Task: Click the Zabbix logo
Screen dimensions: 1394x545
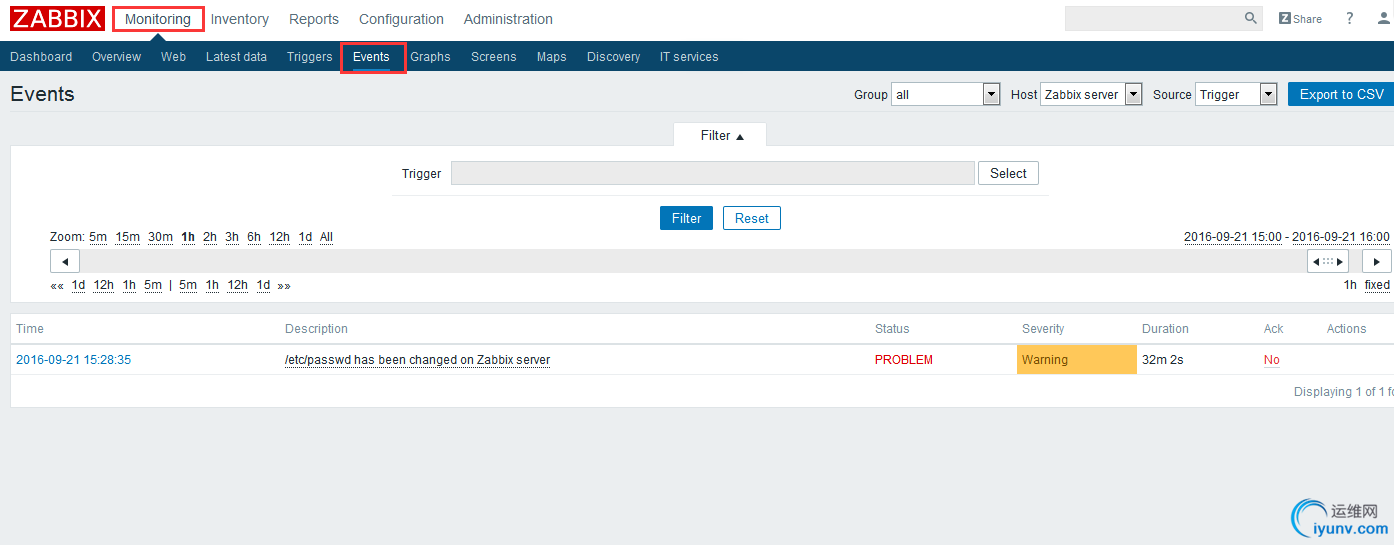Action: (57, 19)
